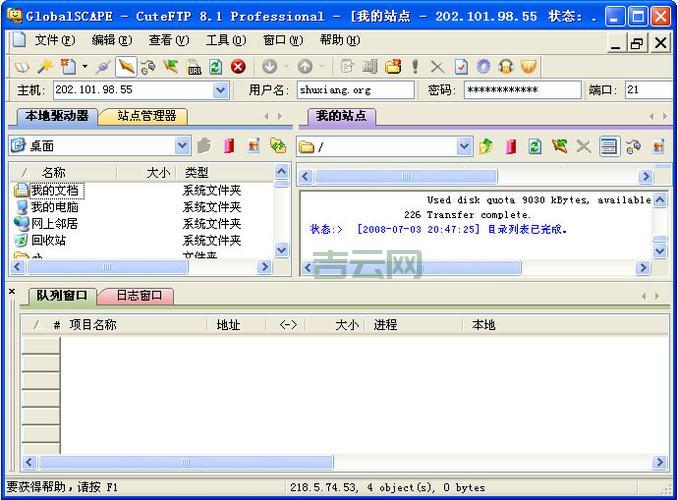Expand the local 桌面 folder dropdown

[x=182, y=146]
